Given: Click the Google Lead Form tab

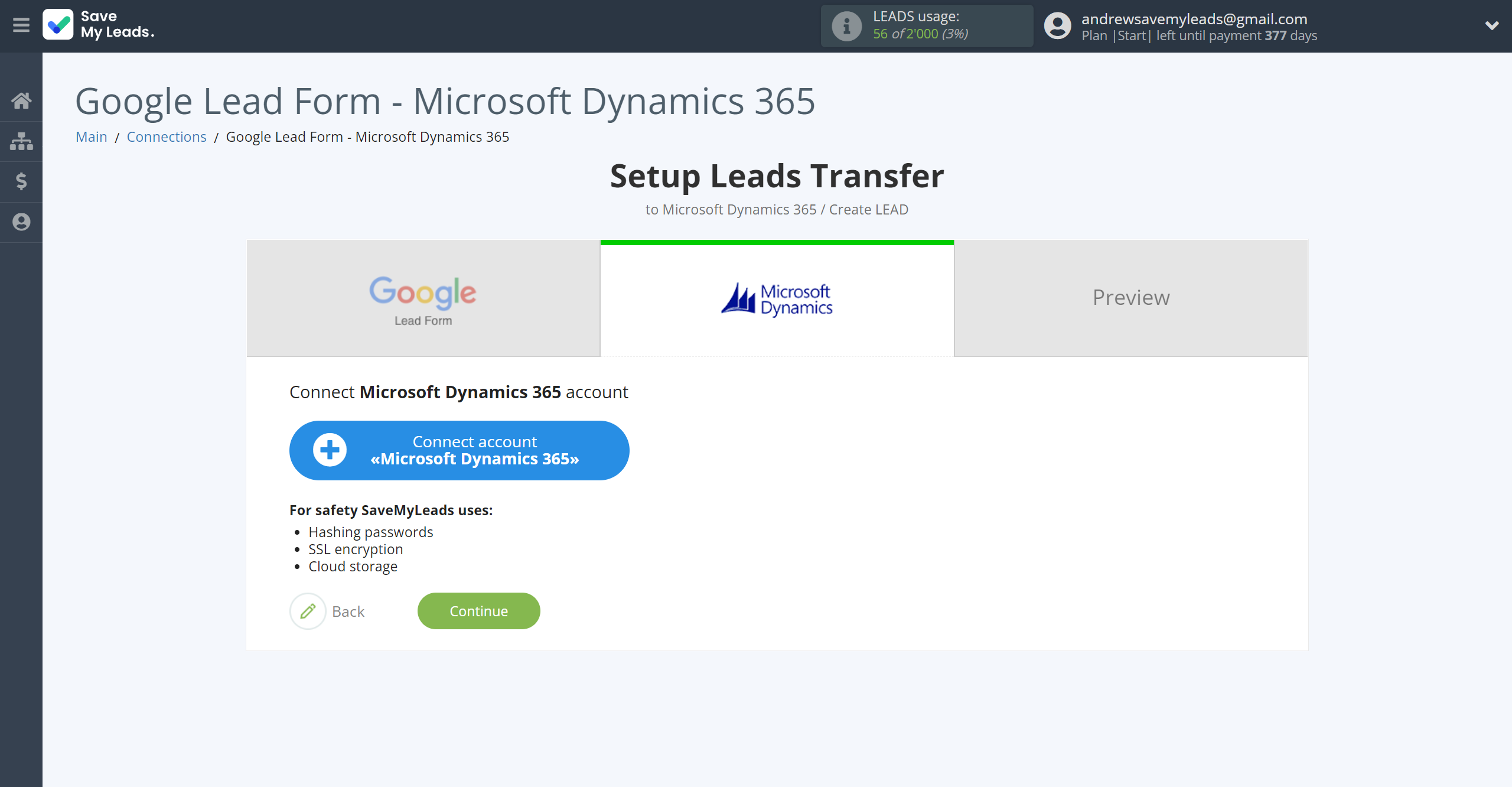Looking at the screenshot, I should point(423,297).
